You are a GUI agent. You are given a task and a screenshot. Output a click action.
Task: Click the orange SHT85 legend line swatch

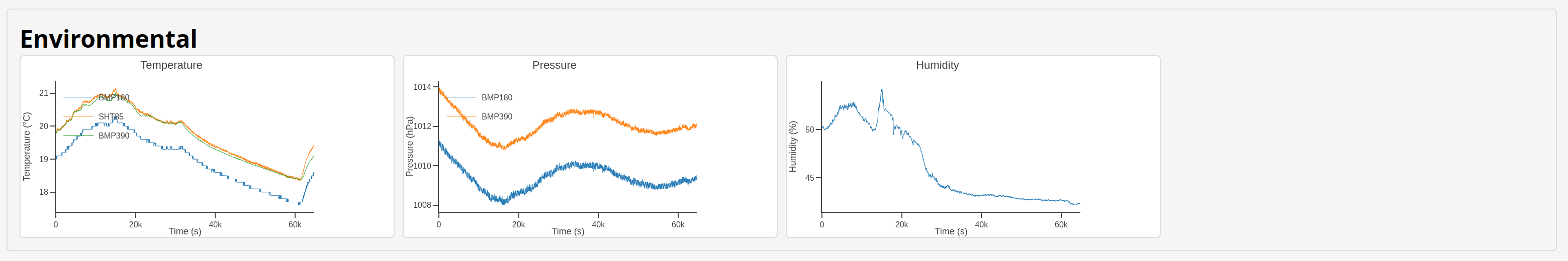[x=78, y=116]
